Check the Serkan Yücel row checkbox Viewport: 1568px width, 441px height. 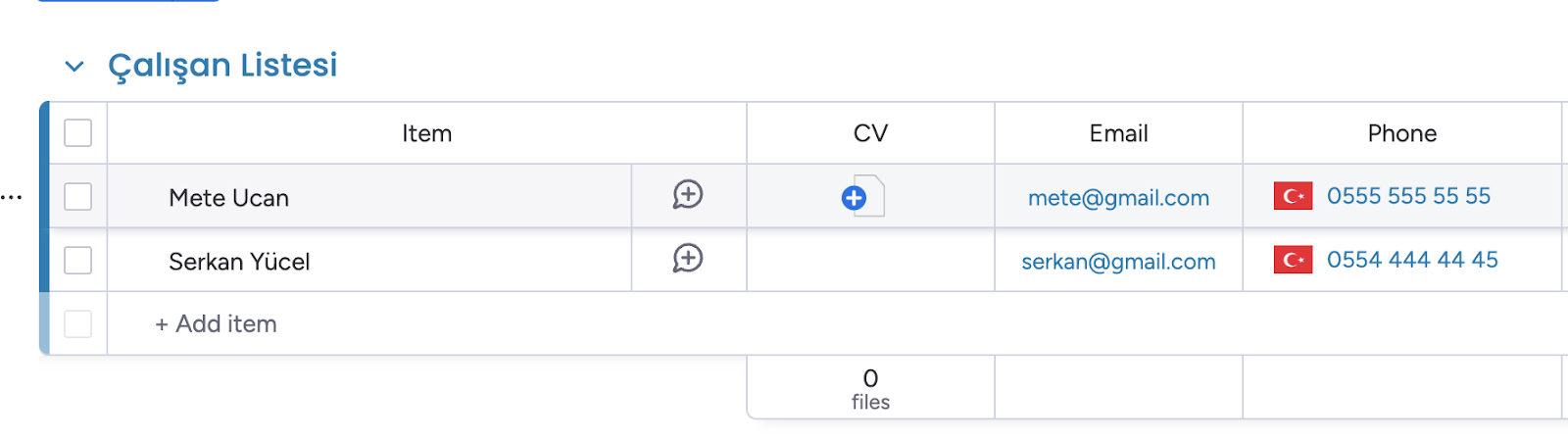[x=77, y=260]
